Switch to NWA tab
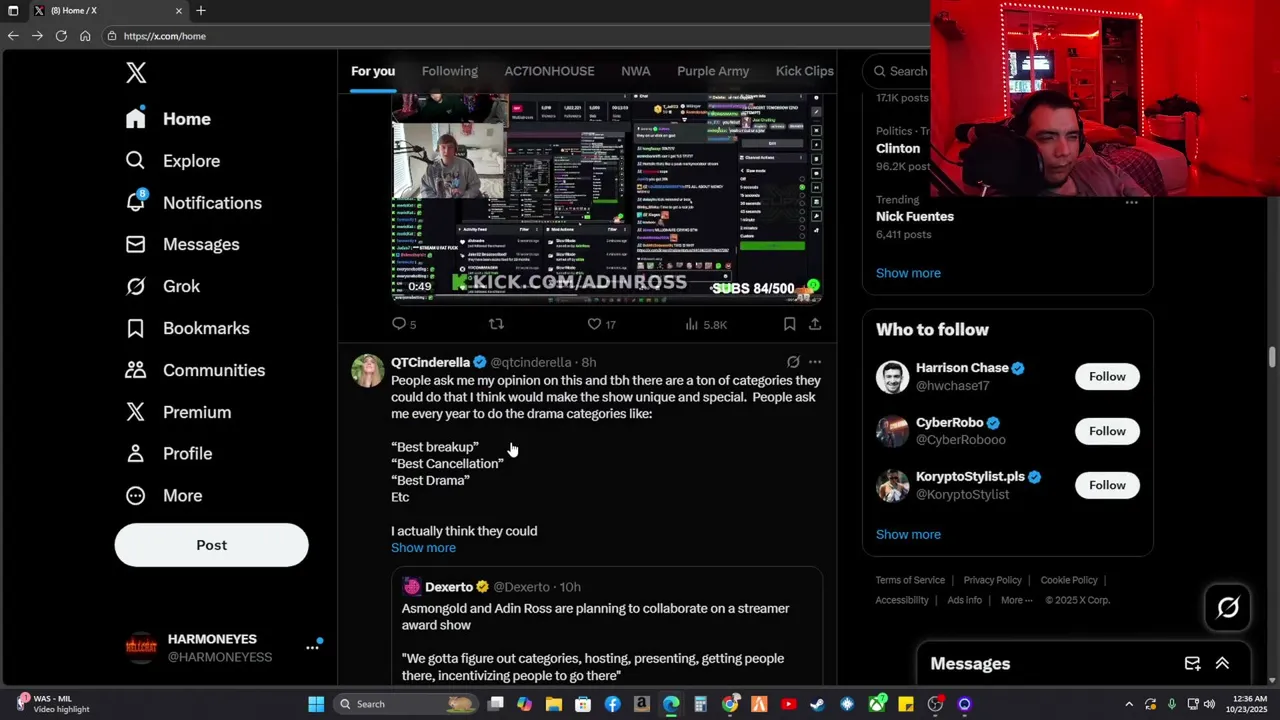This screenshot has width=1280, height=720. click(635, 71)
